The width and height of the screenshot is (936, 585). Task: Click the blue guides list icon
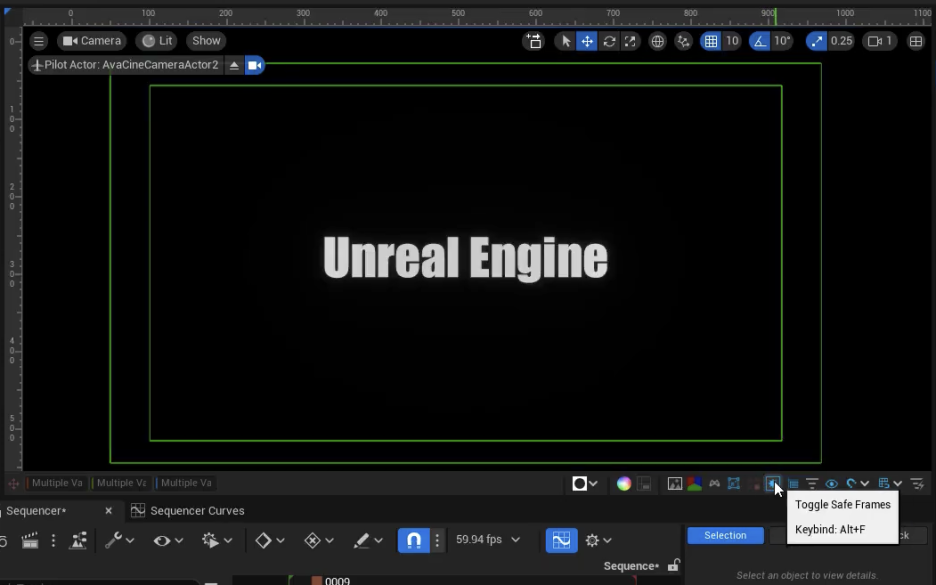(x=793, y=484)
